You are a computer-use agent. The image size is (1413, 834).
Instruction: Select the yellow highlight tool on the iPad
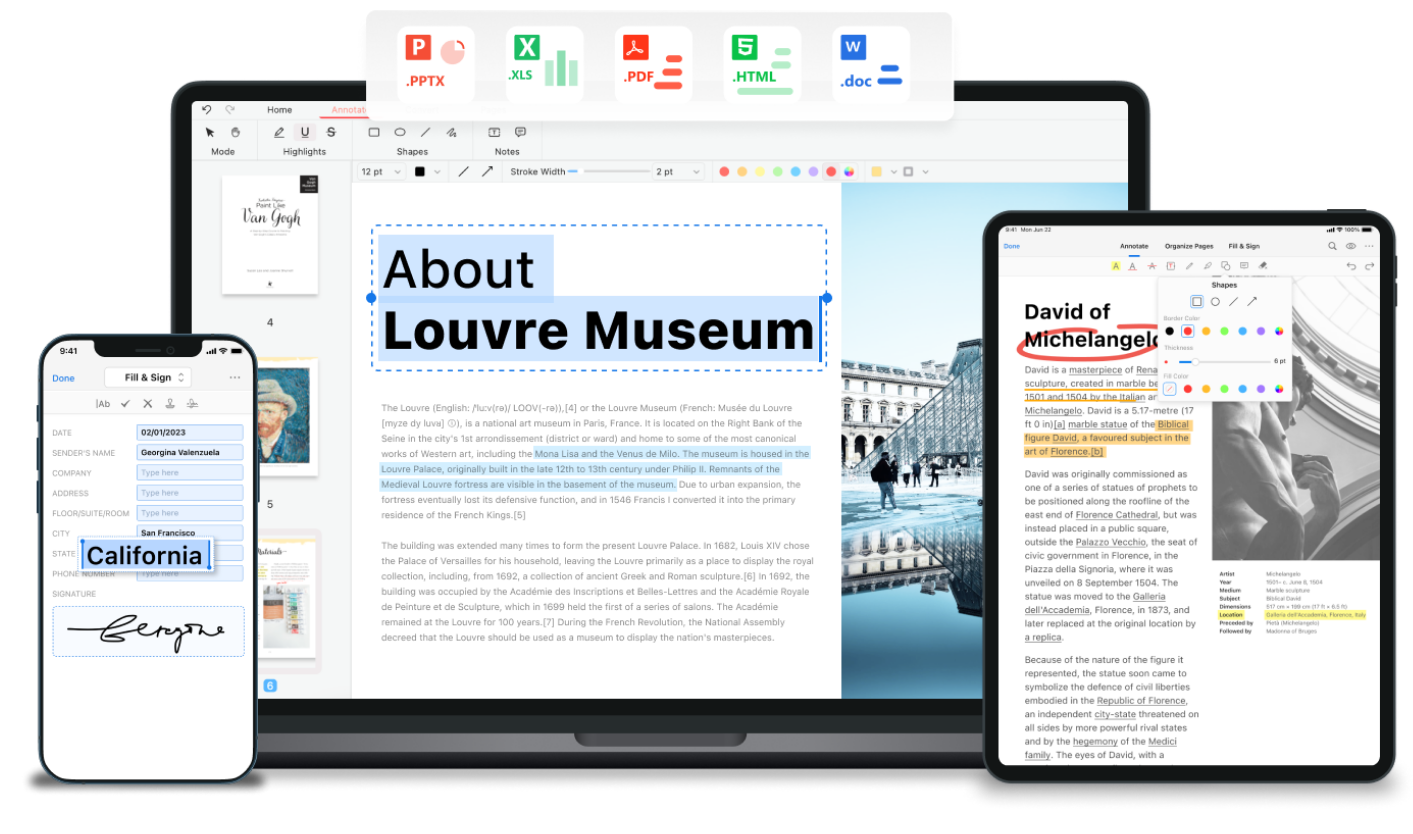pyautogui.click(x=1116, y=266)
